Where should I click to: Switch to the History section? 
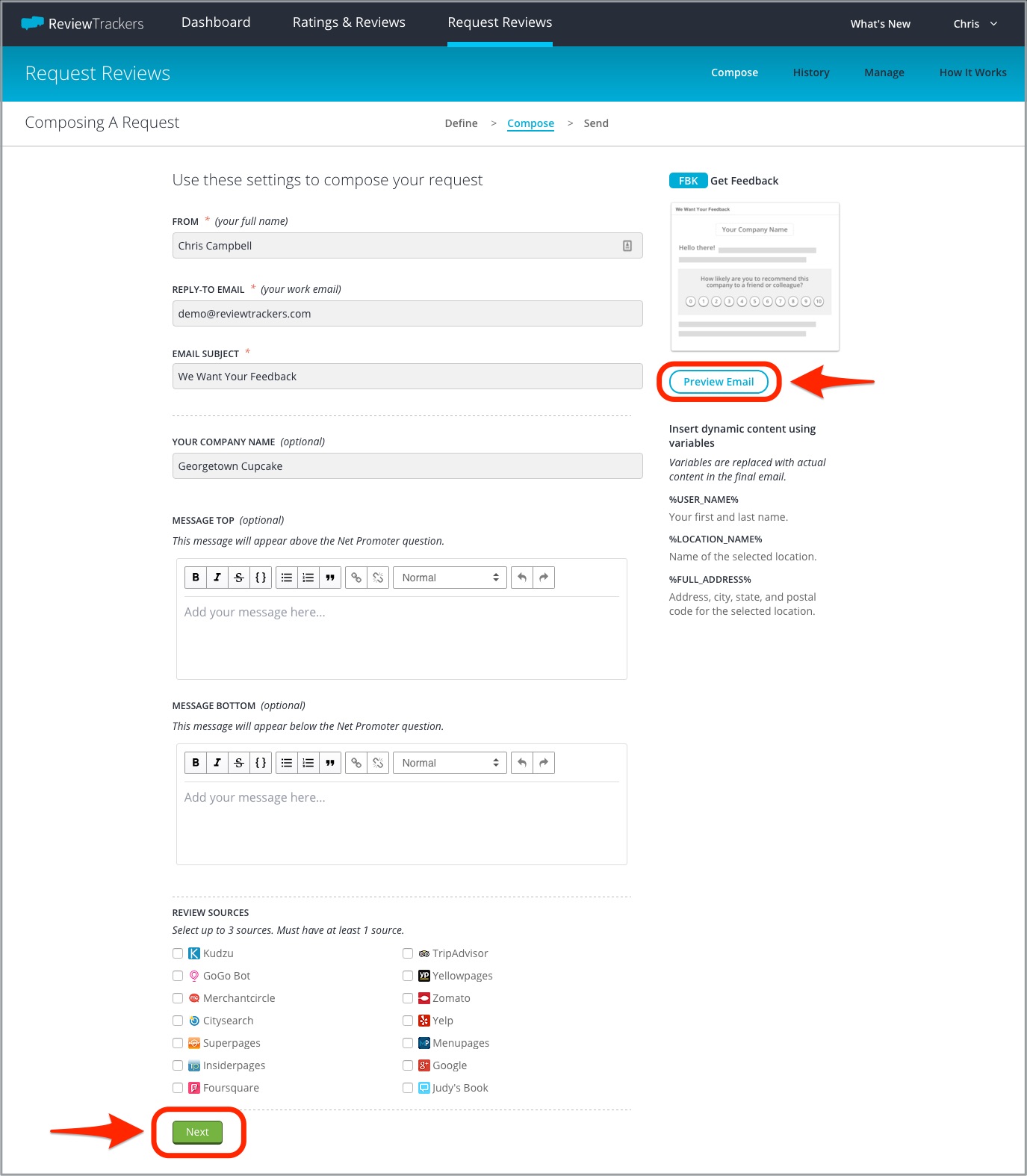pyautogui.click(x=811, y=72)
